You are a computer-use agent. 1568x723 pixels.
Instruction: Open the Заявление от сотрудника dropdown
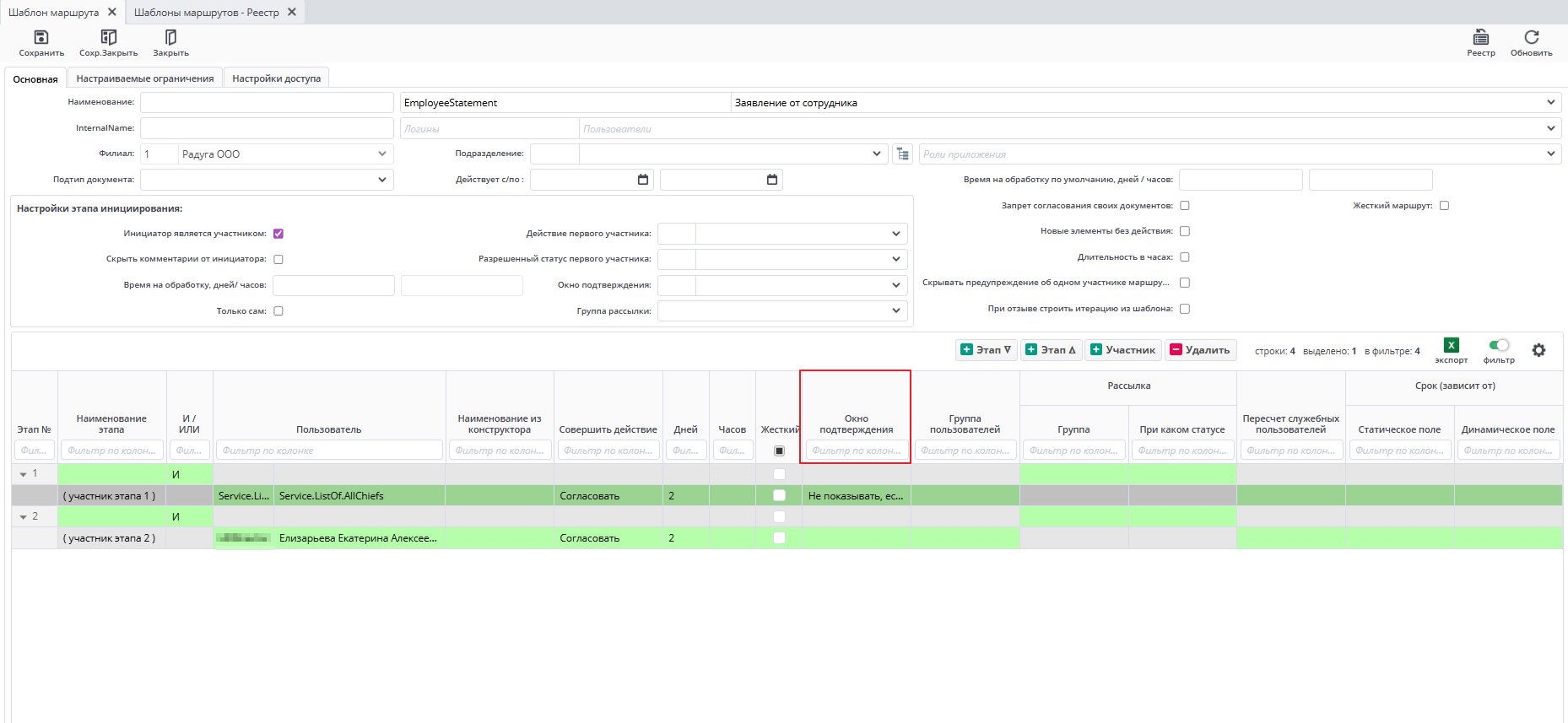[x=1551, y=102]
